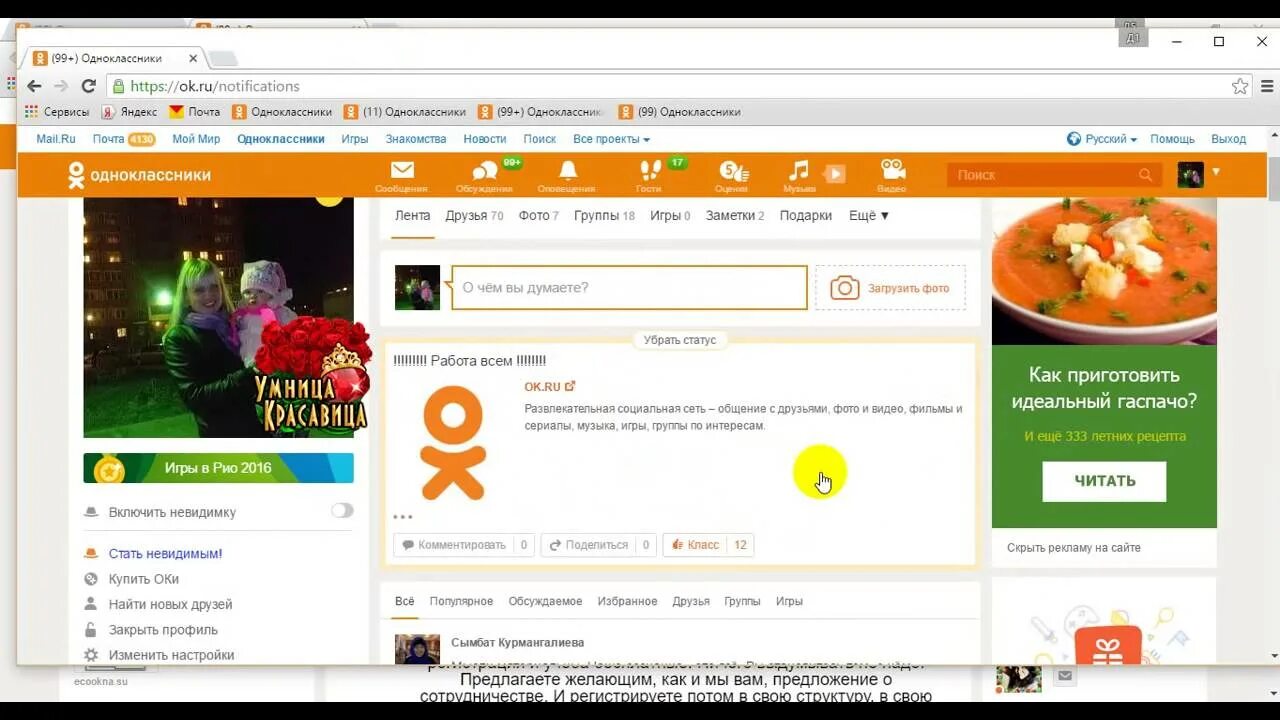Open account arrow next to header avatar
Screen dimensions: 1280x720
(1216, 172)
